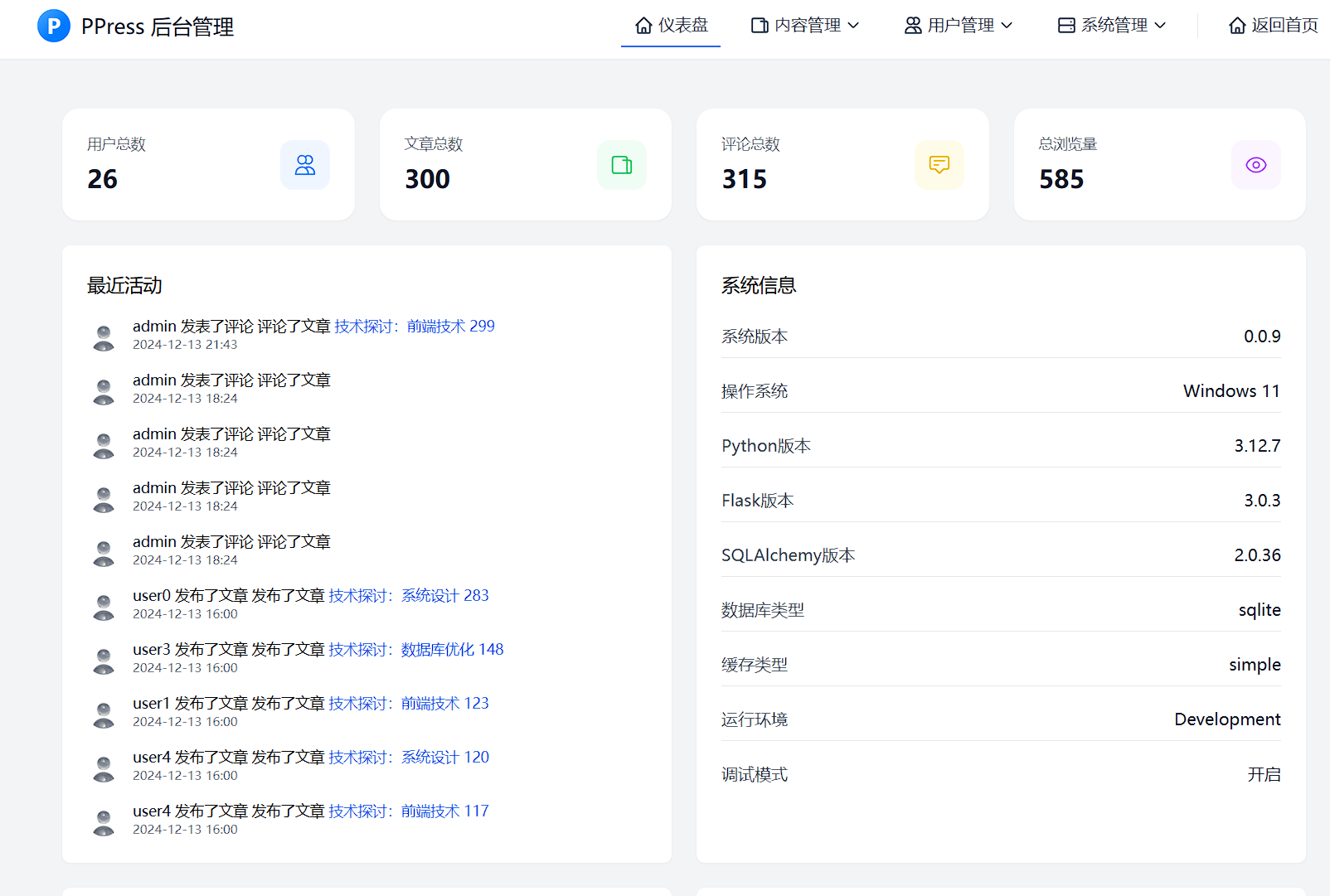The image size is (1330, 896).
Task: Open article 技术探讨：数据库优化 148
Action: point(415,649)
